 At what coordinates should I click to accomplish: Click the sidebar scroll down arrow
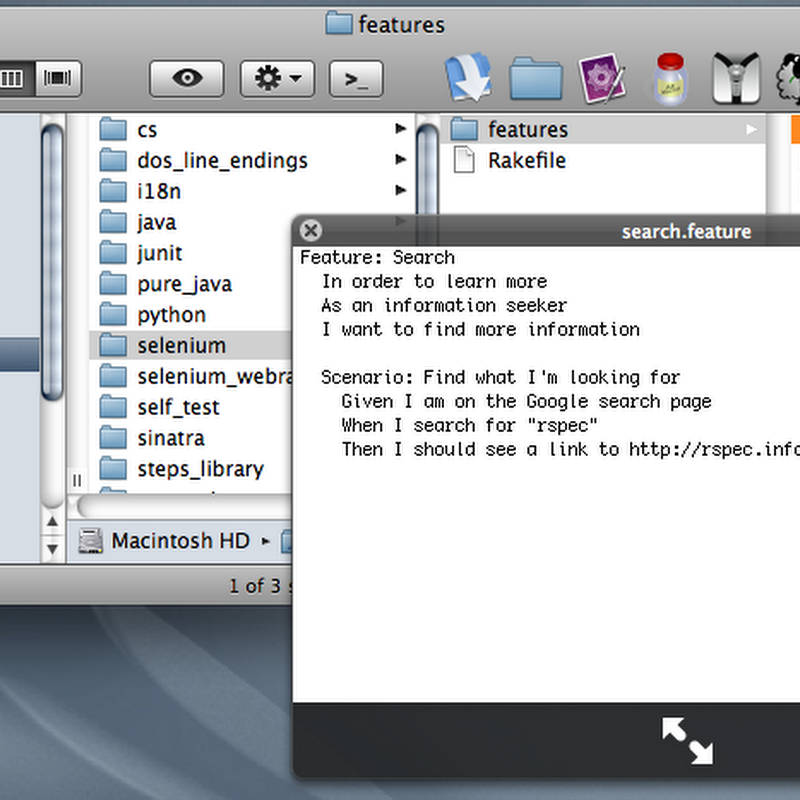(x=52, y=549)
